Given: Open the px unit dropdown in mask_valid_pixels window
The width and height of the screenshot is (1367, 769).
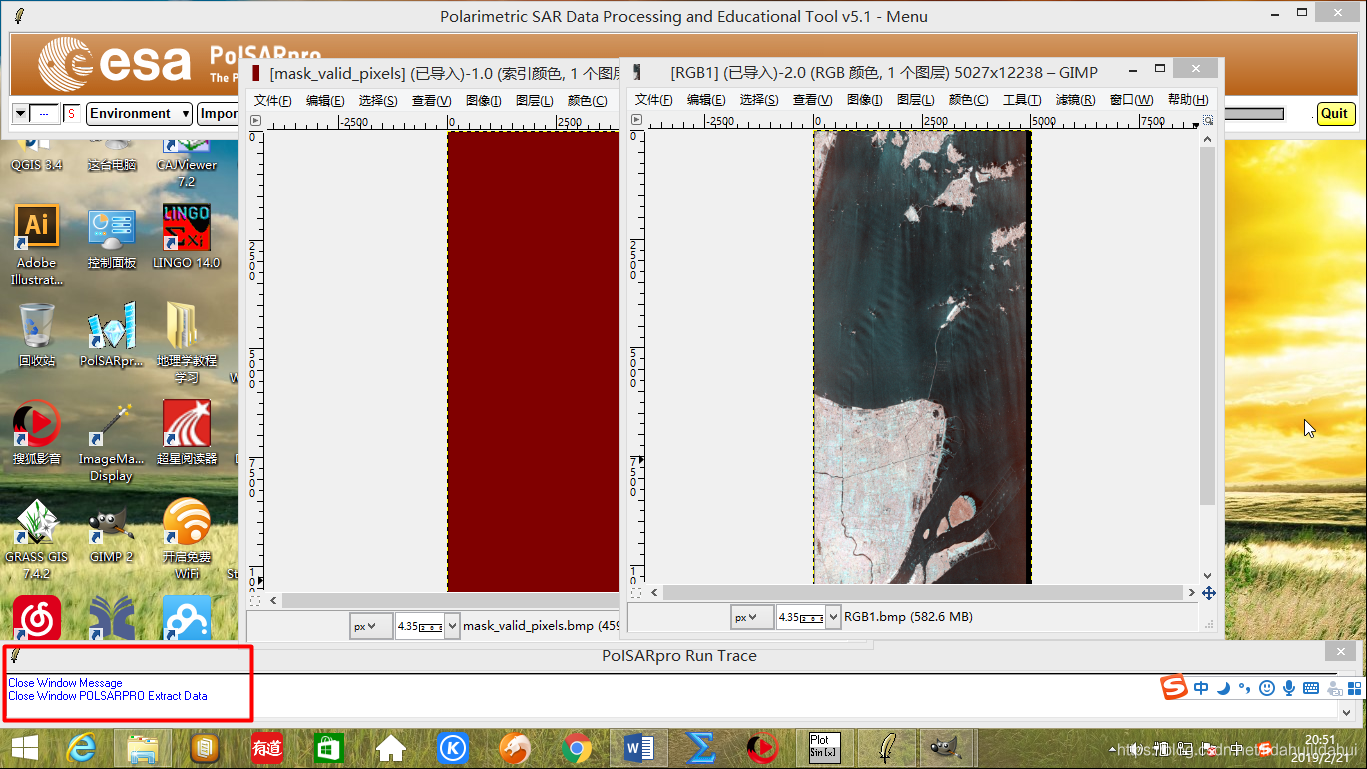Looking at the screenshot, I should click(370, 626).
